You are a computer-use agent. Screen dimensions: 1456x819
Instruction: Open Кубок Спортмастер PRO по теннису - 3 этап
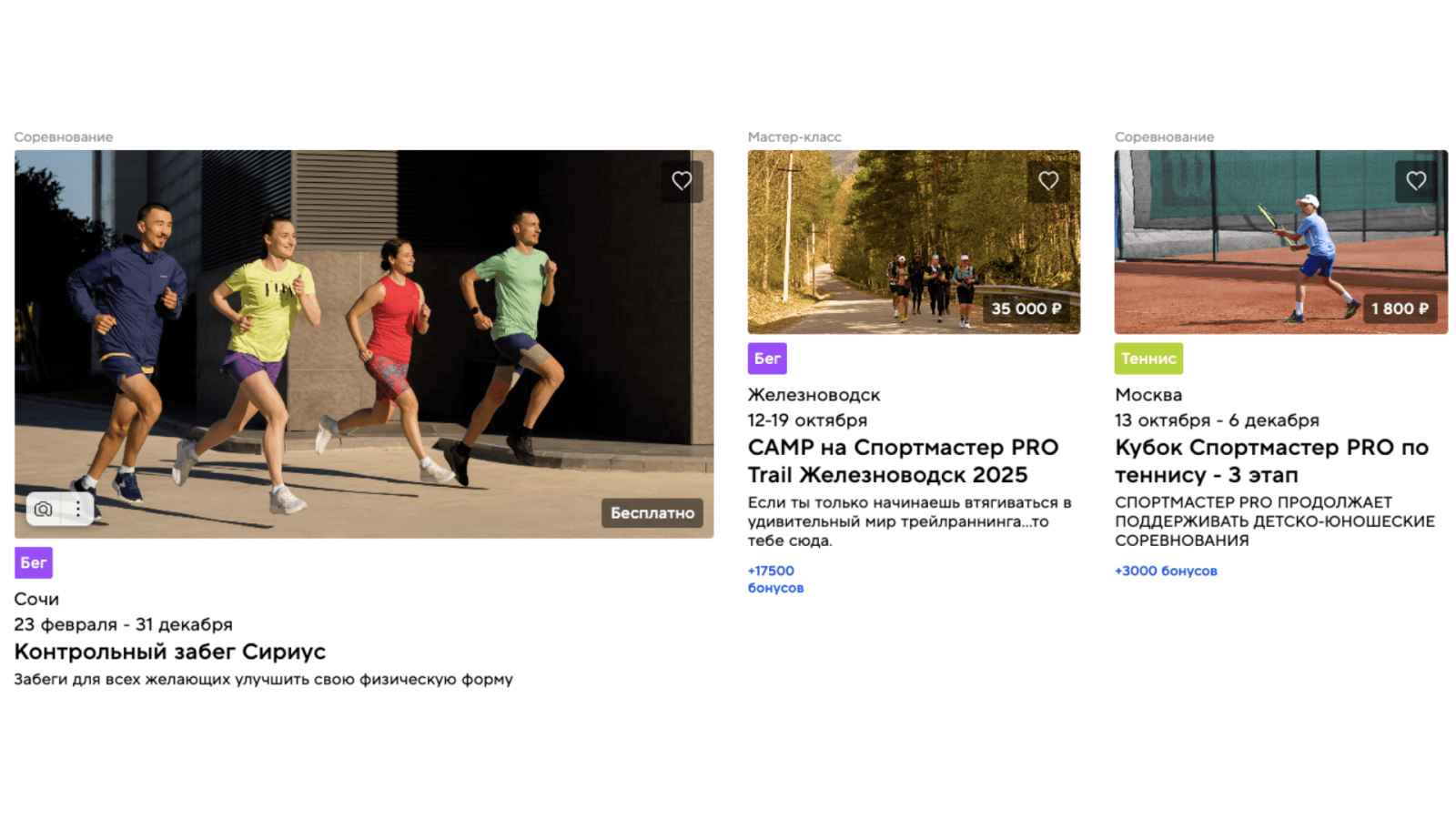pos(1271,461)
